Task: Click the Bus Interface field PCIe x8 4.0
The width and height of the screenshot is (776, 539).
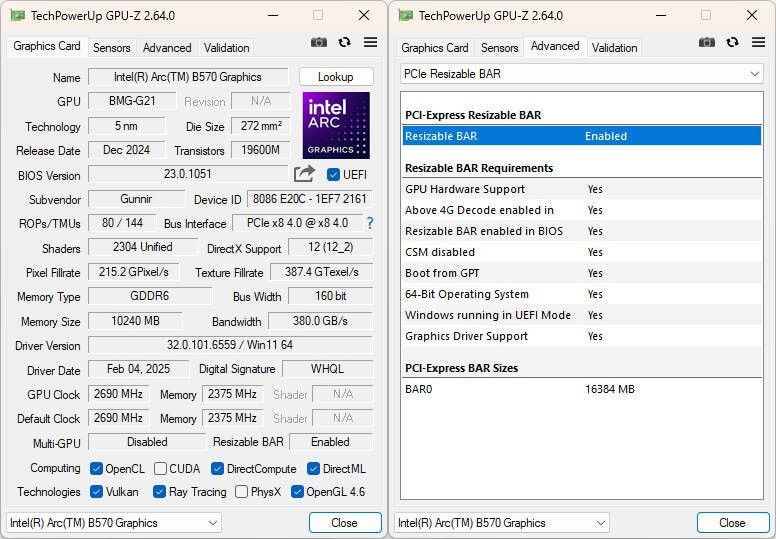Action: point(297,223)
